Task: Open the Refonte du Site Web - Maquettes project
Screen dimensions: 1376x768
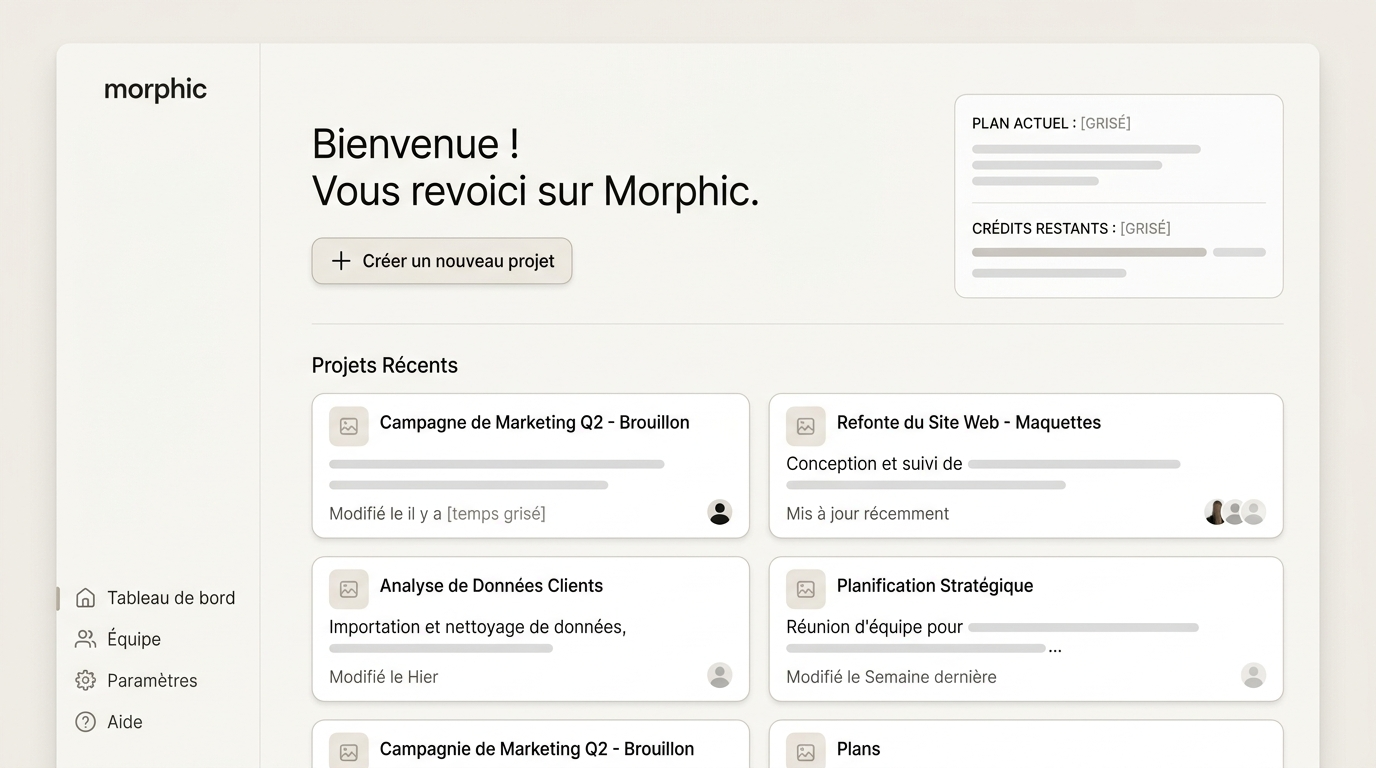Action: point(1026,466)
